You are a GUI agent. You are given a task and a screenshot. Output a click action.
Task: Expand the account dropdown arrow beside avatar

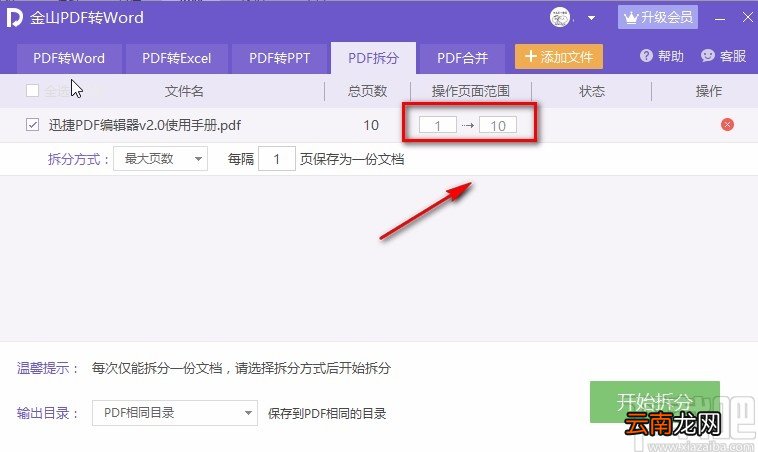pyautogui.click(x=591, y=18)
